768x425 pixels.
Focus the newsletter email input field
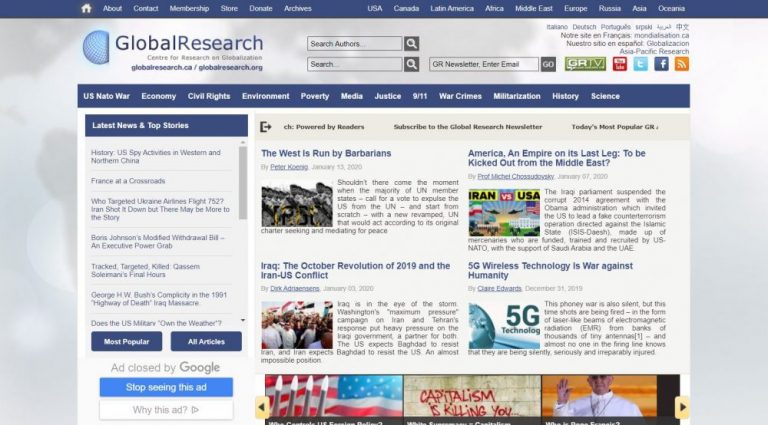[x=484, y=64]
